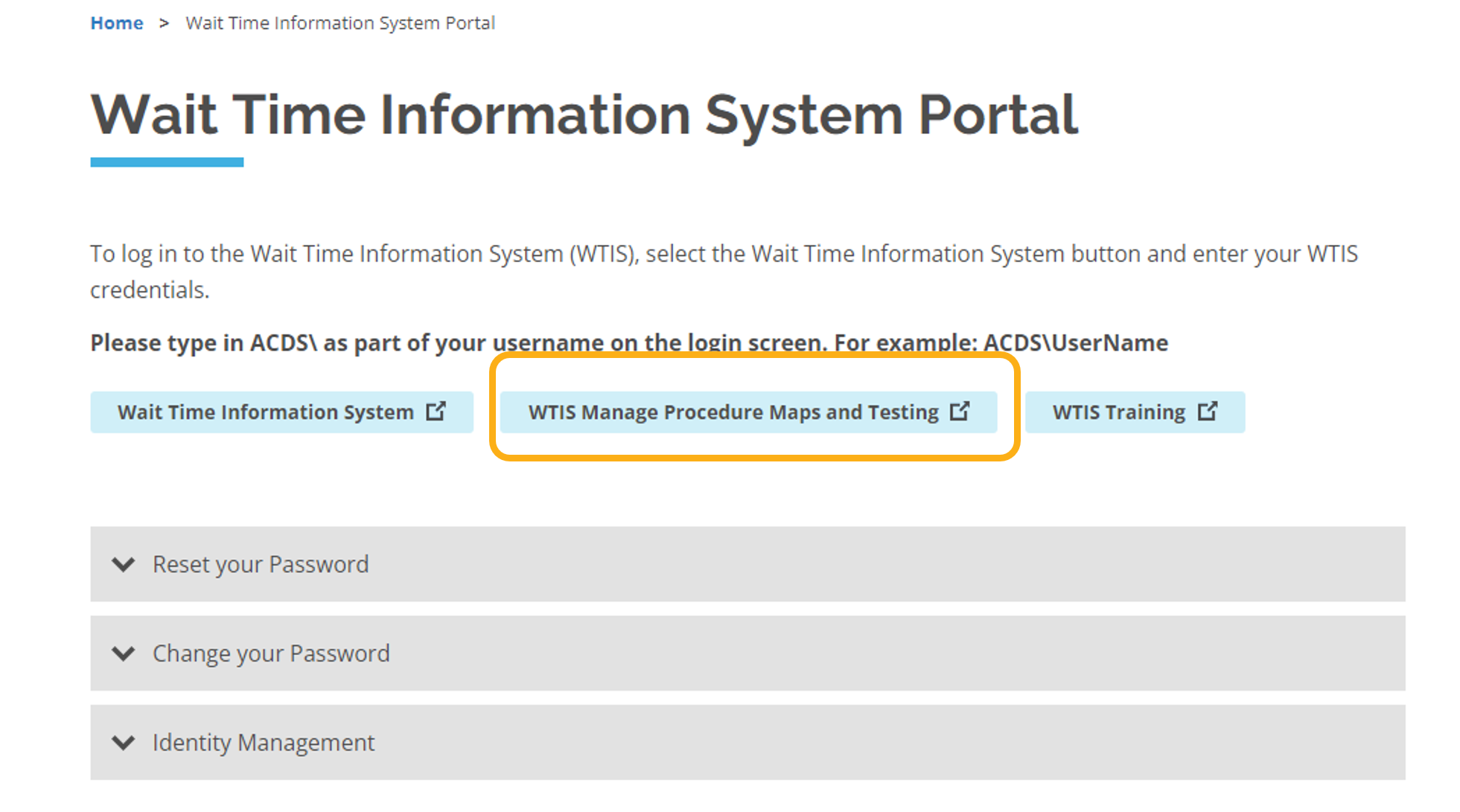Click the paragraph starting 'To log in to the Wait Time'

click(724, 272)
